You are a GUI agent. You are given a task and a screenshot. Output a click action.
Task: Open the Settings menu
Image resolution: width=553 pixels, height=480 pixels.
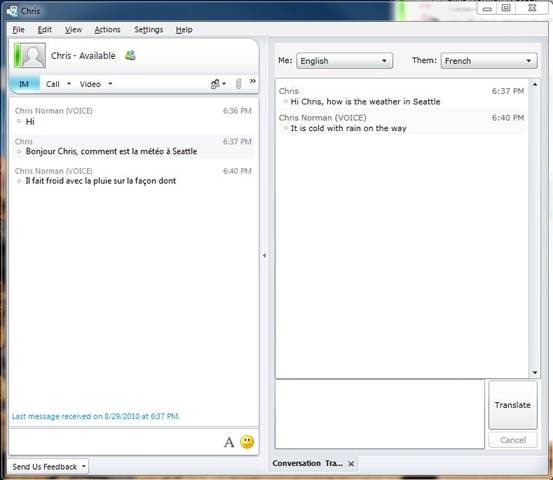coord(148,30)
